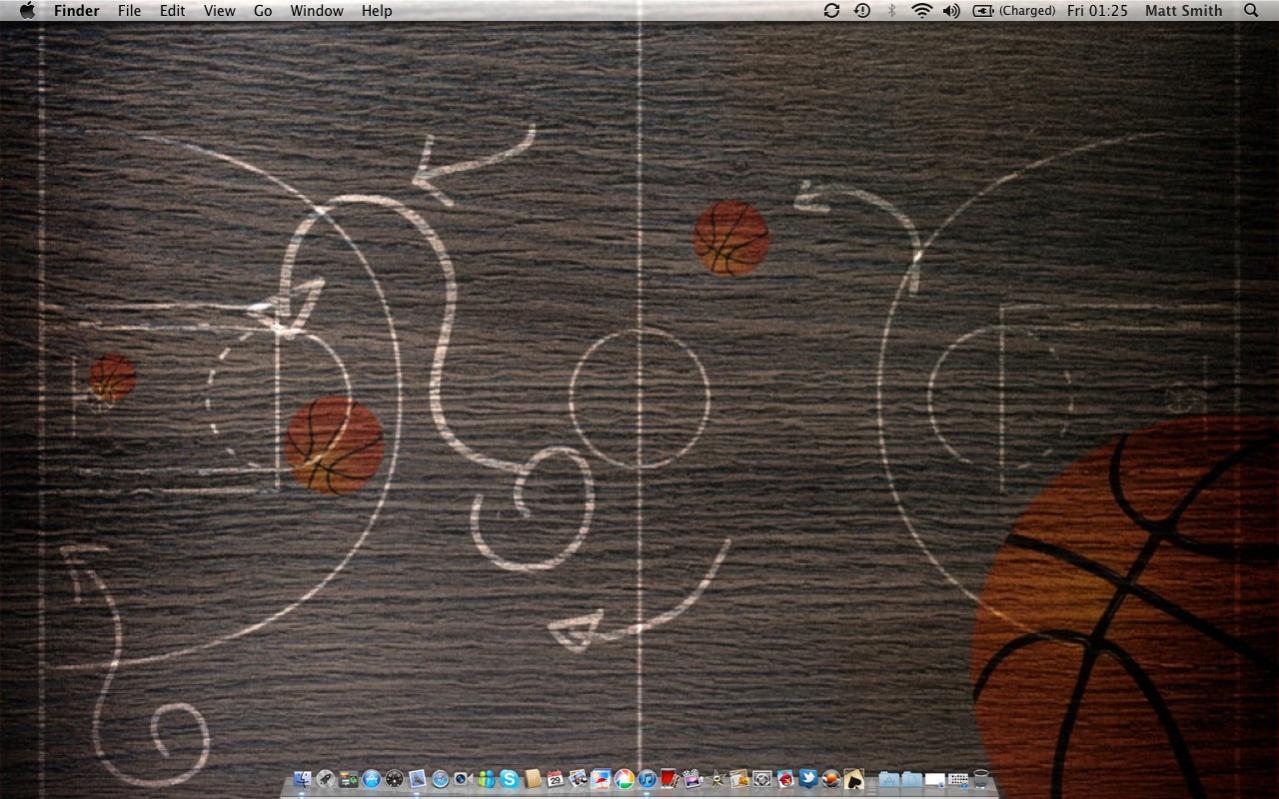Screen dimensions: 1279x799
Task: Open Messenger green-blue people icon in Dock
Action: (x=487, y=779)
